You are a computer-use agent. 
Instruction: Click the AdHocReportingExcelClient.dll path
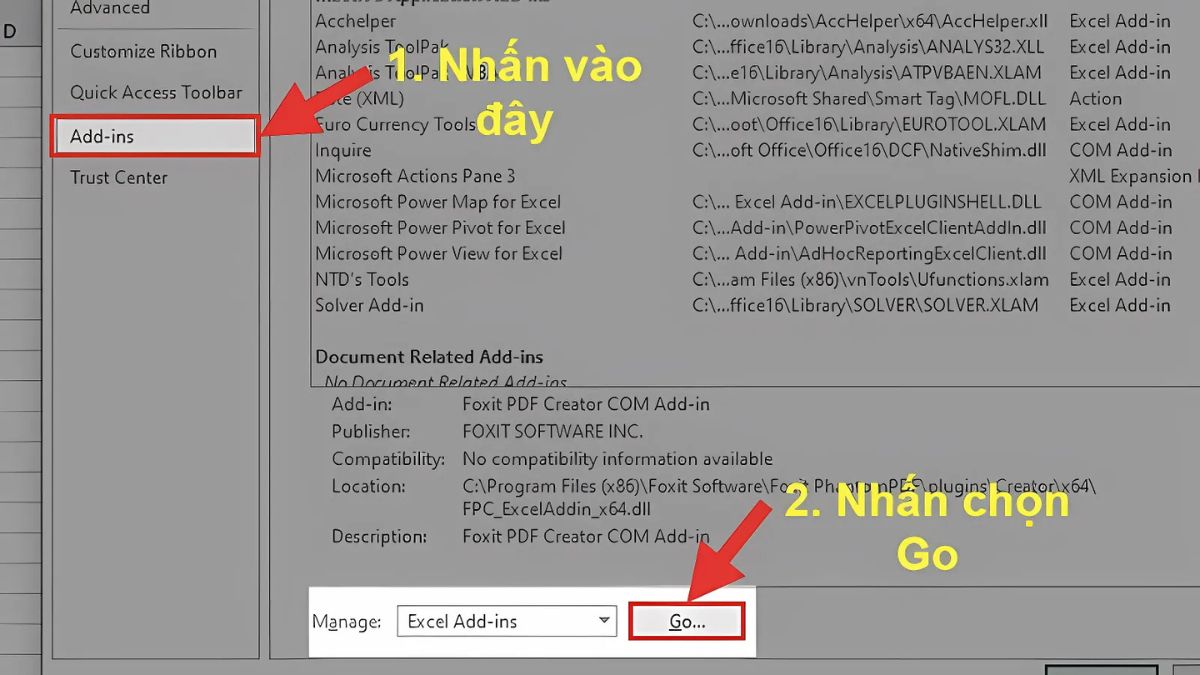869,254
